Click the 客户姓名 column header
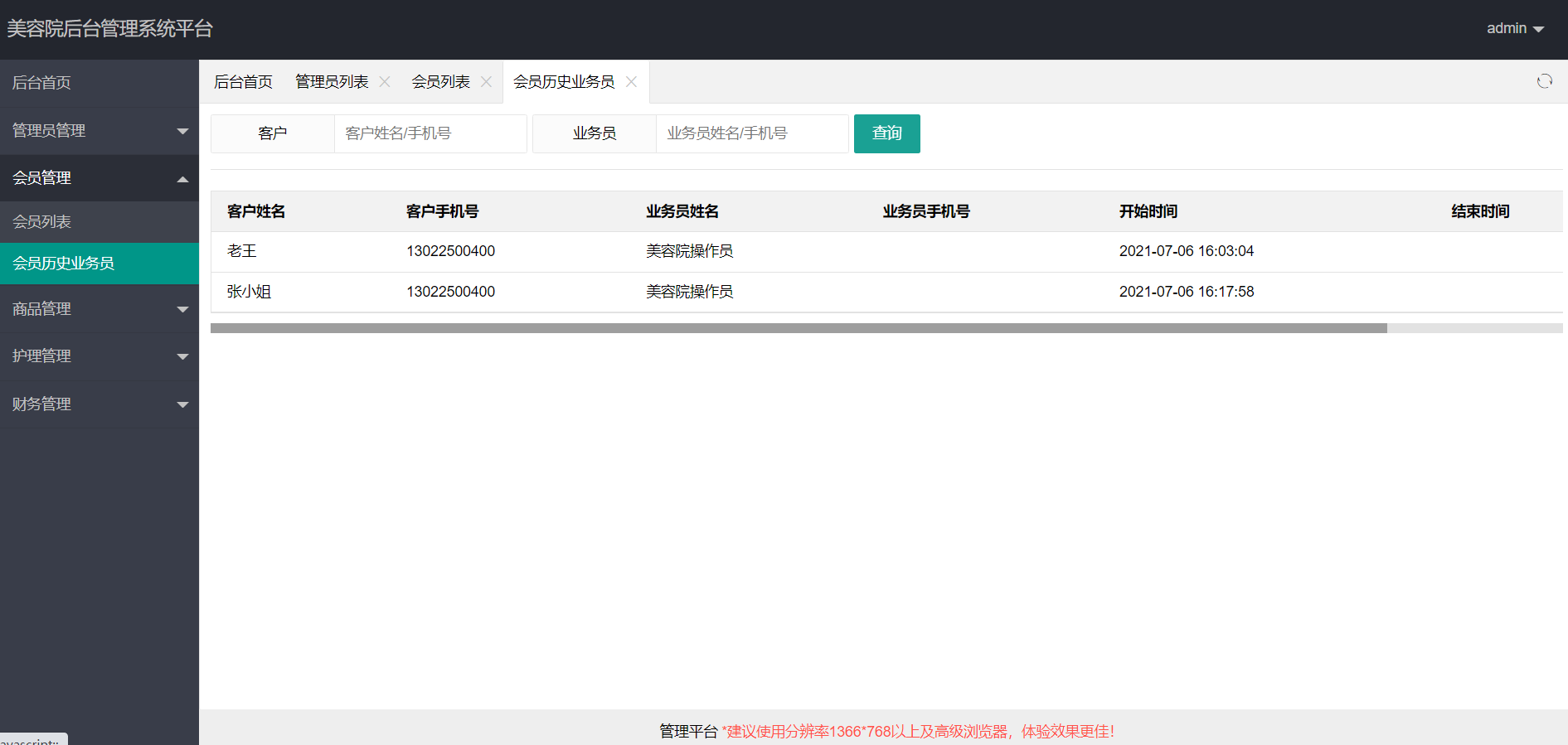 256,211
